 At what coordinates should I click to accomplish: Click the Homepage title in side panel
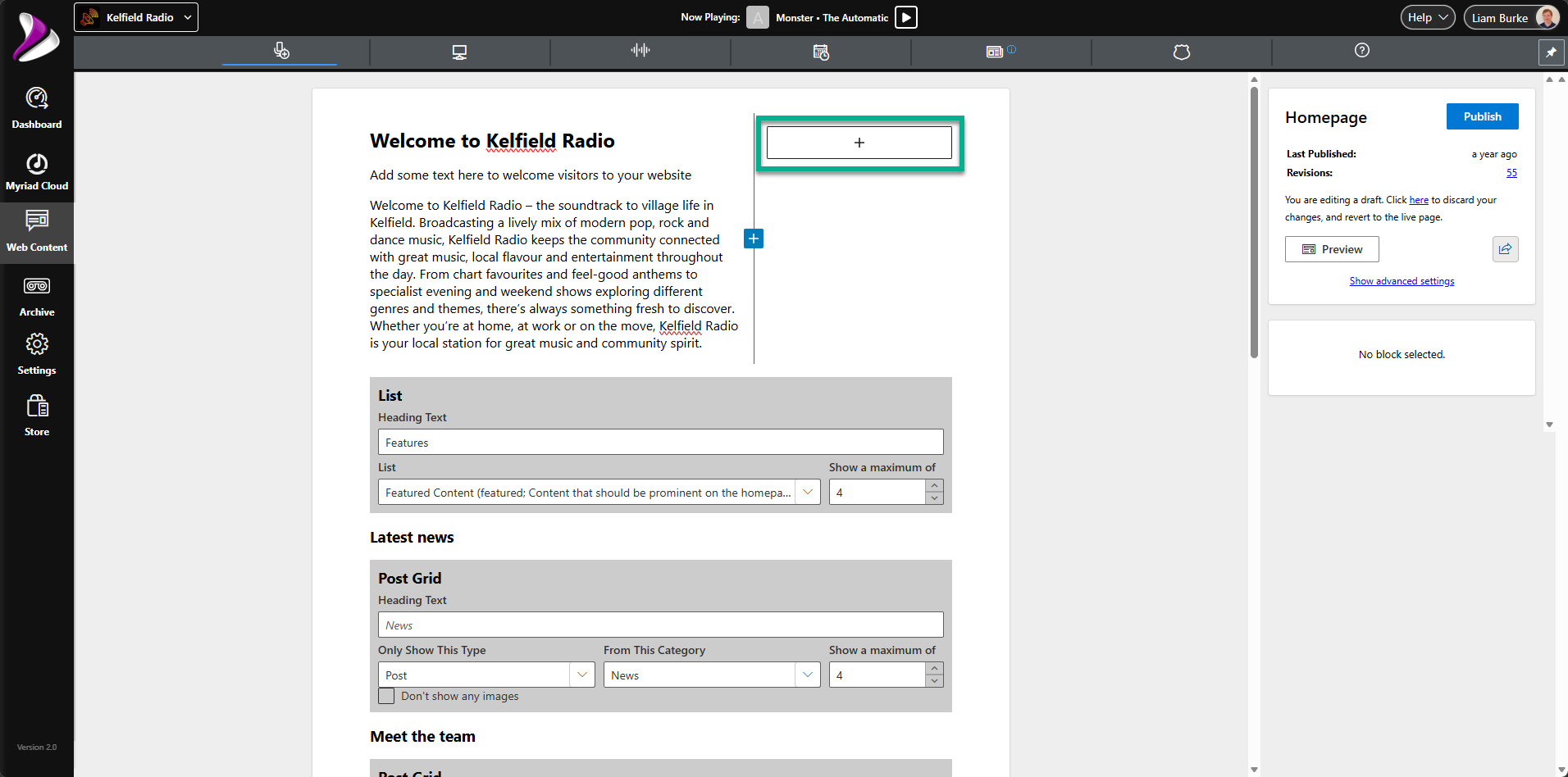pyautogui.click(x=1326, y=117)
